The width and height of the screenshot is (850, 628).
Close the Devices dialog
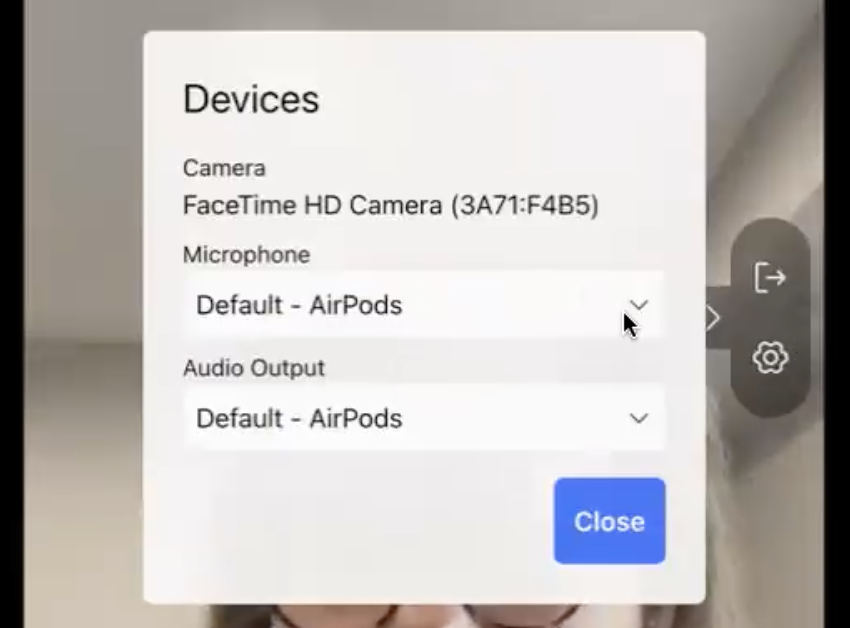pyautogui.click(x=609, y=521)
